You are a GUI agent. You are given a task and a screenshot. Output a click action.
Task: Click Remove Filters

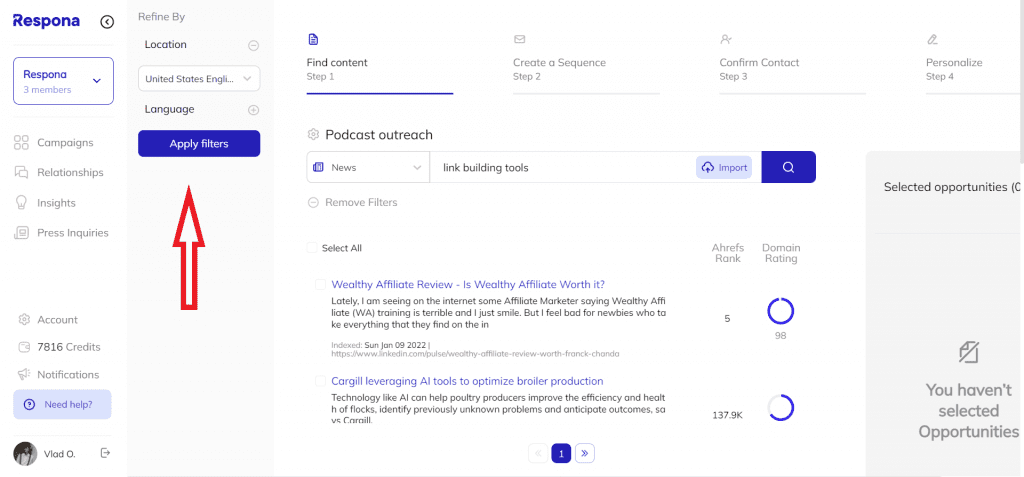[361, 203]
